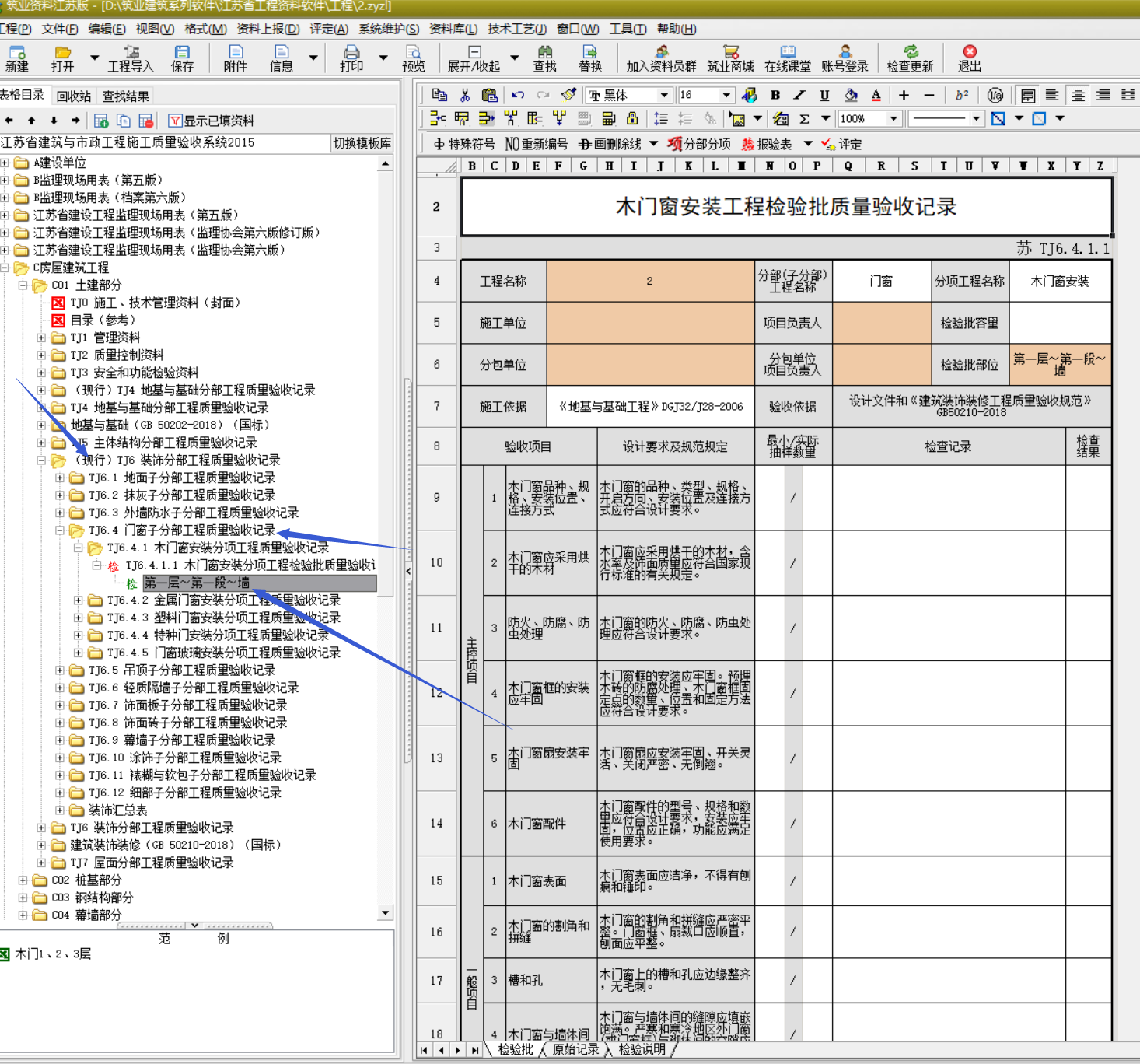1140x1064 pixels.
Task: Open the 工具(T) menu
Action: point(628,29)
